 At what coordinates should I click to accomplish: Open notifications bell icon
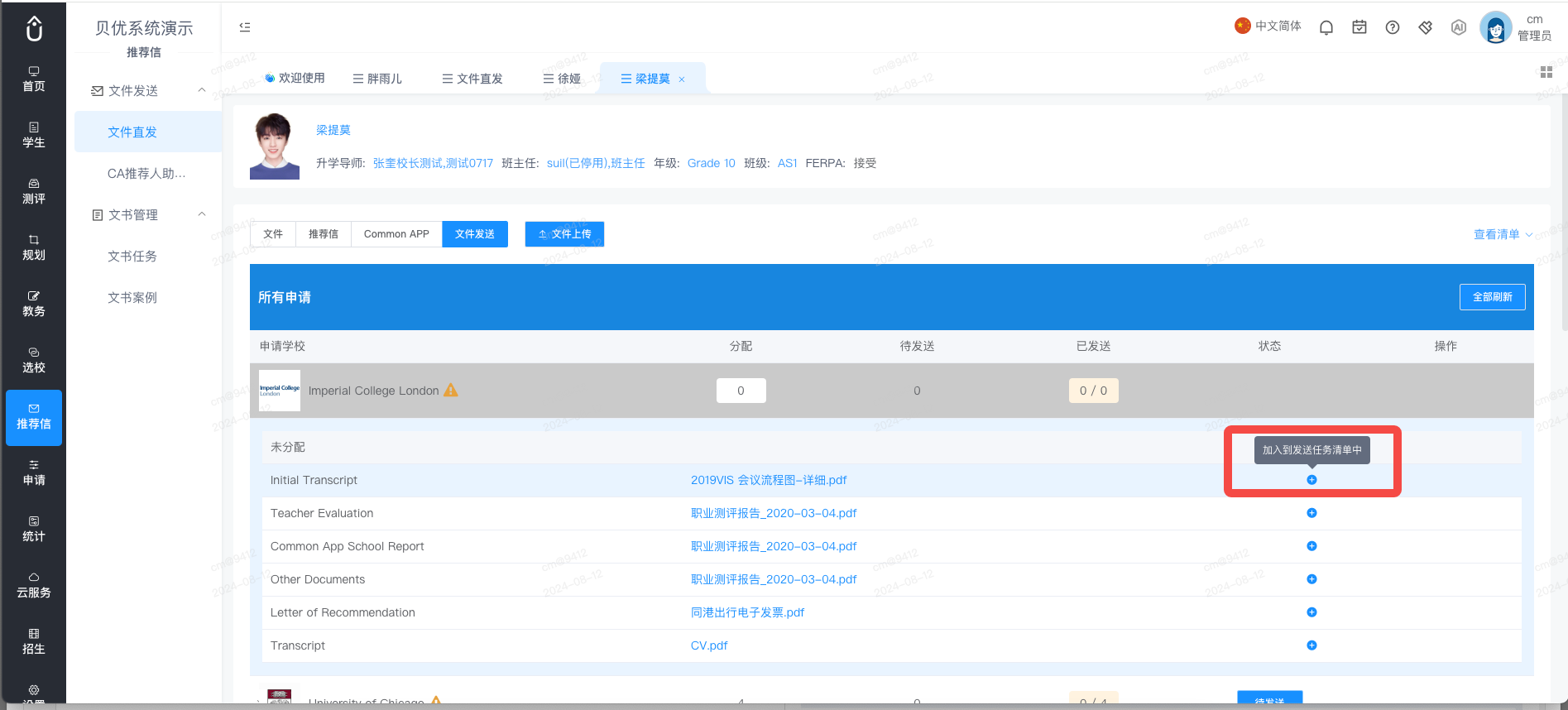(x=1326, y=27)
